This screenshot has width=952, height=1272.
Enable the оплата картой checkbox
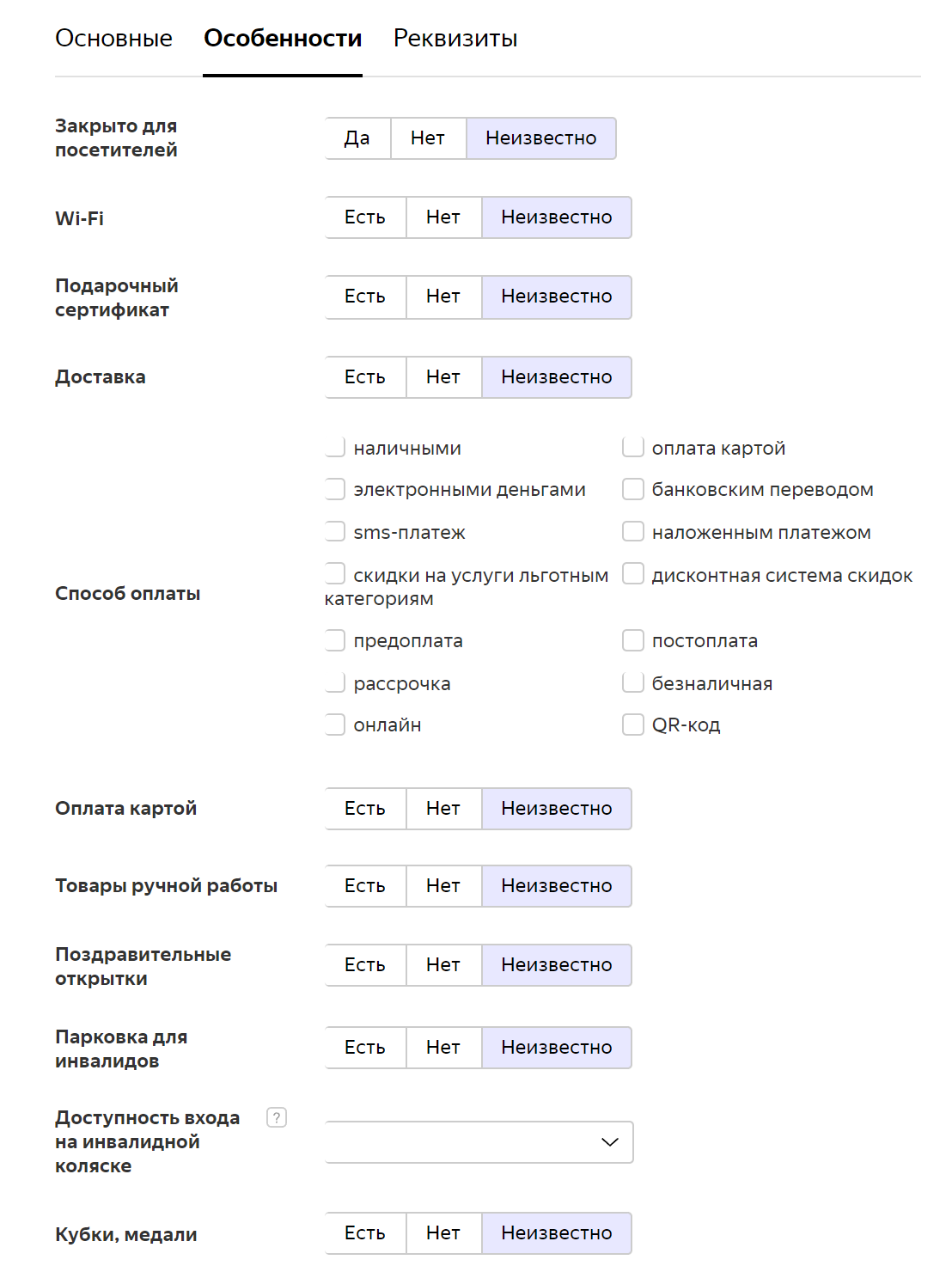[x=633, y=448]
